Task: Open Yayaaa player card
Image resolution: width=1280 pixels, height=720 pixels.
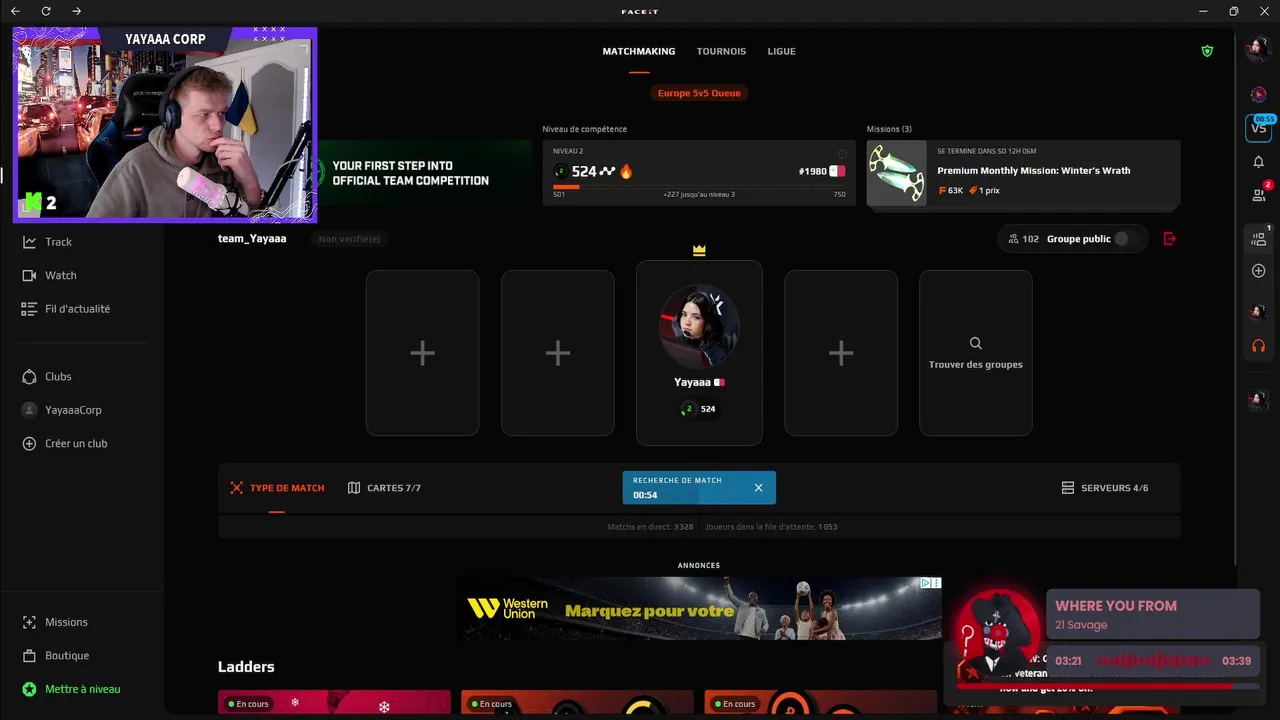Action: coord(699,353)
